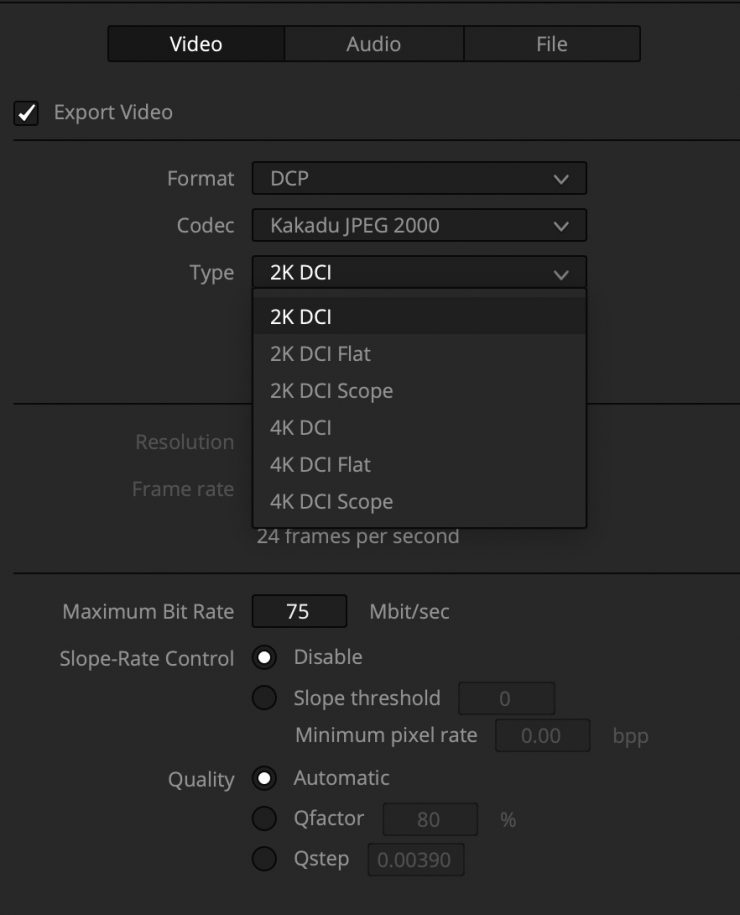Collapse the Type dropdown showing 2K DCI
Image resolution: width=740 pixels, height=915 pixels.
point(418,273)
